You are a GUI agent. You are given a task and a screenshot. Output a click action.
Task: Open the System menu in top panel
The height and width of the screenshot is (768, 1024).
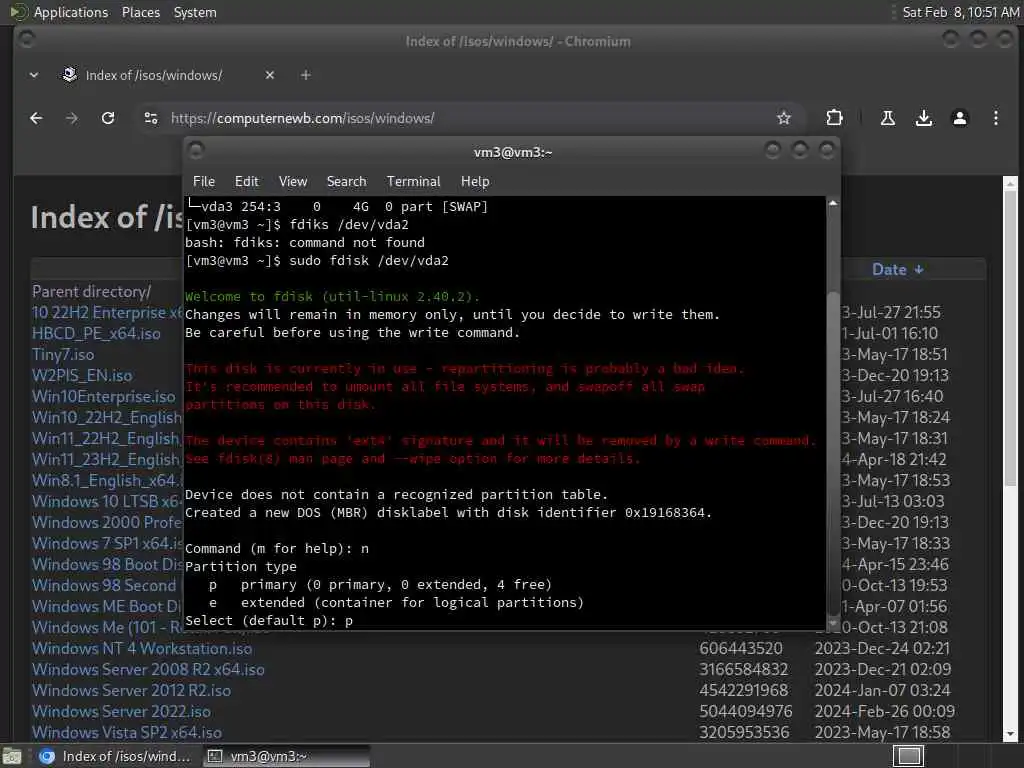[x=195, y=12]
